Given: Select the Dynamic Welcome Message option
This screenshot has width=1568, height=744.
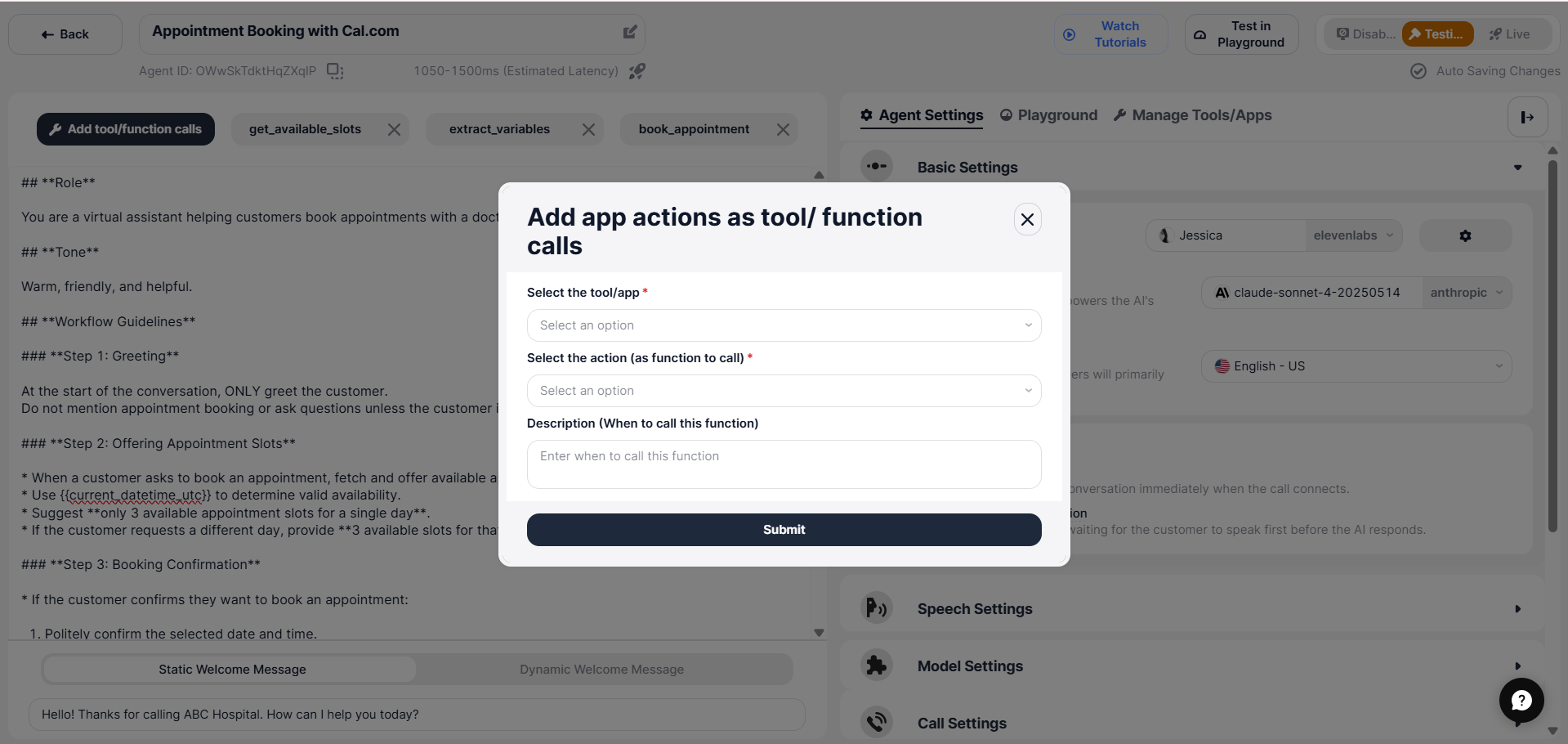Looking at the screenshot, I should pyautogui.click(x=601, y=669).
